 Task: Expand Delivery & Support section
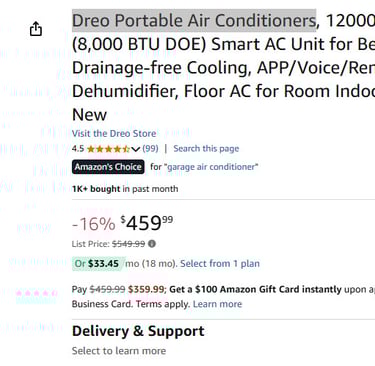[x=138, y=331]
